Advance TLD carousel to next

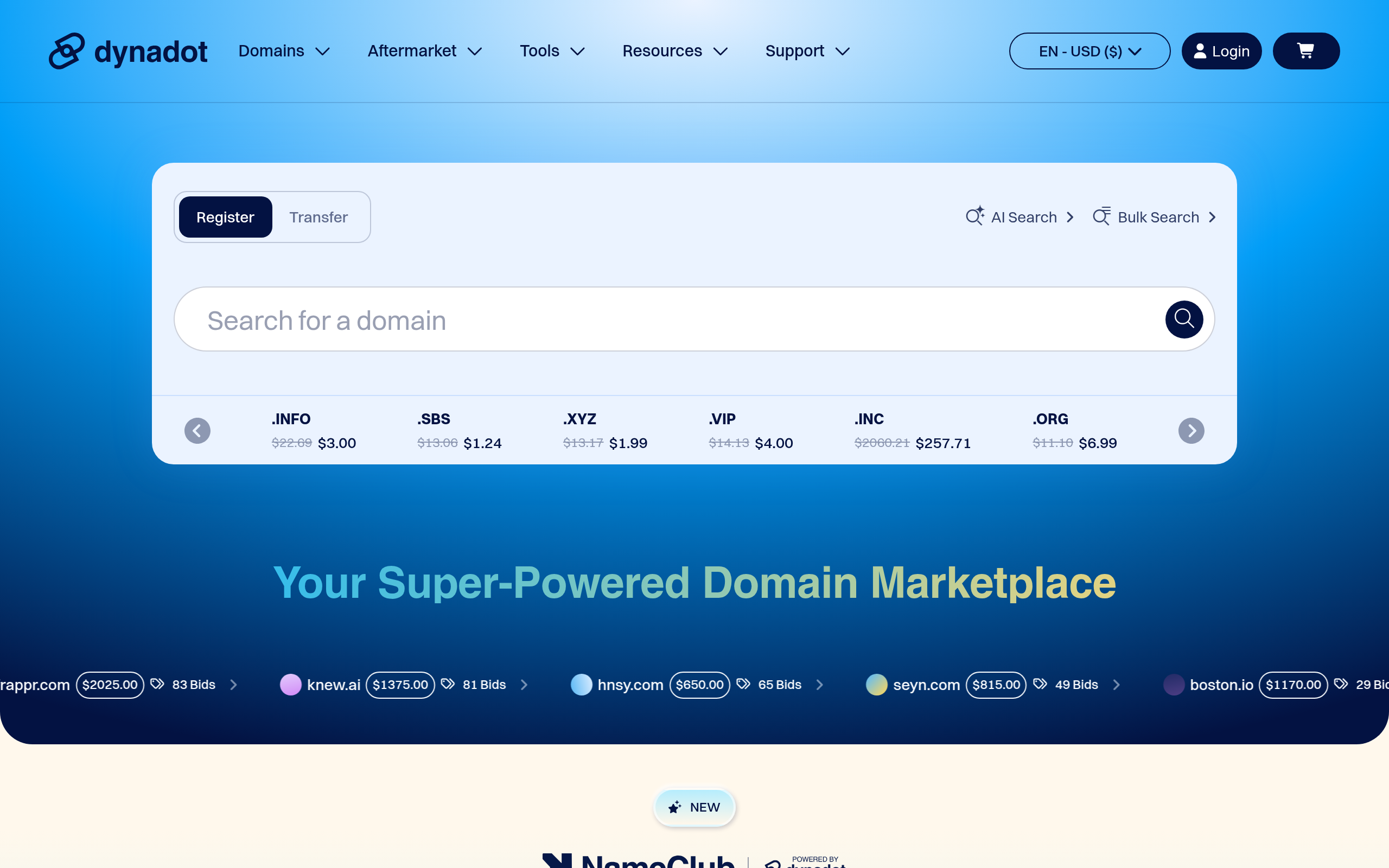pyautogui.click(x=1191, y=431)
